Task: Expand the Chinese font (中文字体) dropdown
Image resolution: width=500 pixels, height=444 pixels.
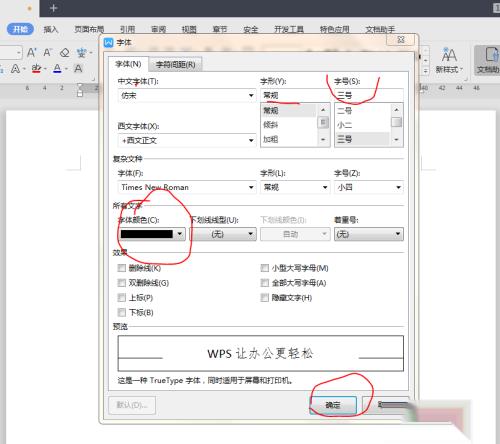Action: pyautogui.click(x=251, y=96)
